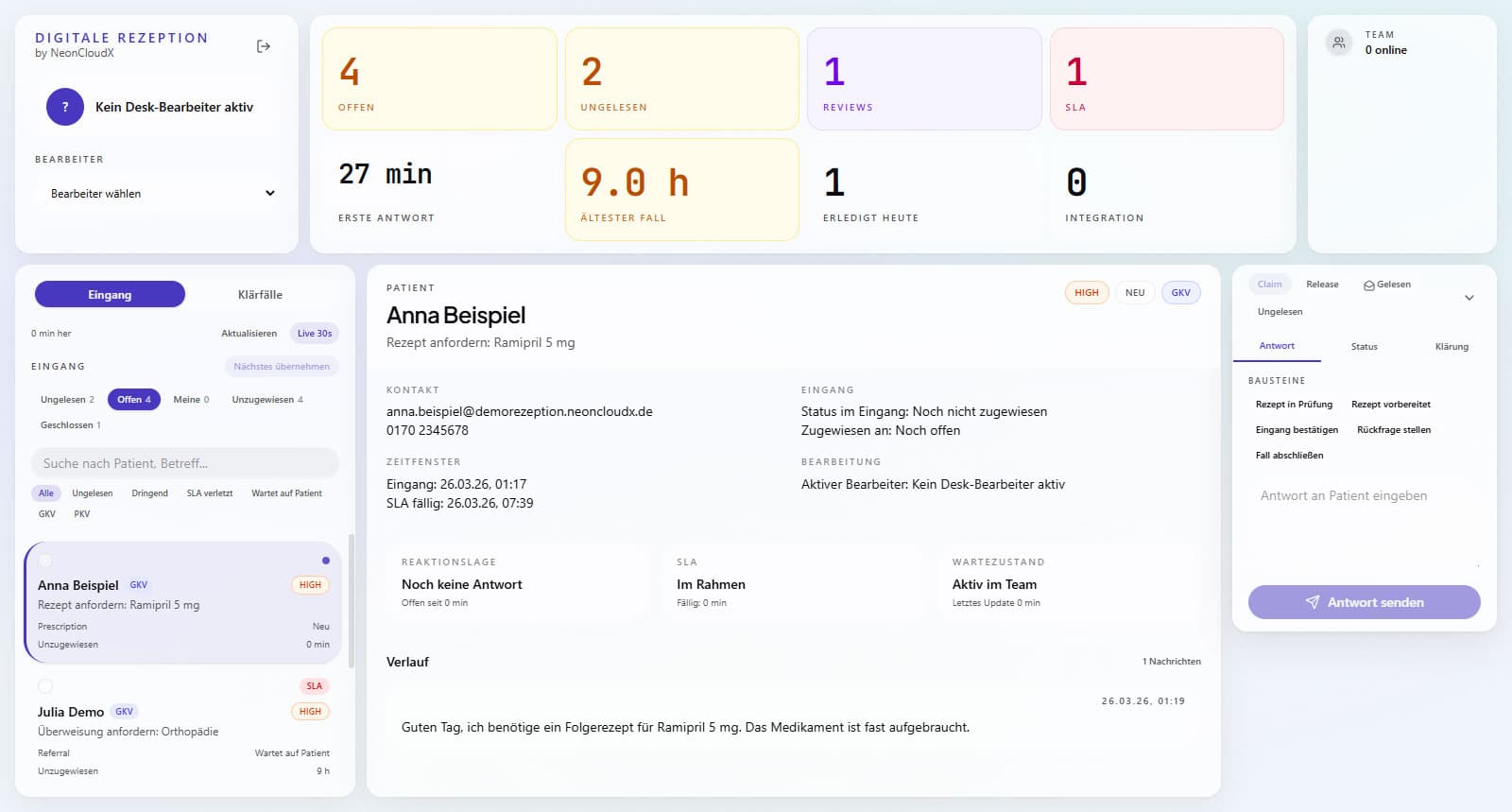
Task: Apply the SLA verletzt filter chip
Action: click(210, 493)
